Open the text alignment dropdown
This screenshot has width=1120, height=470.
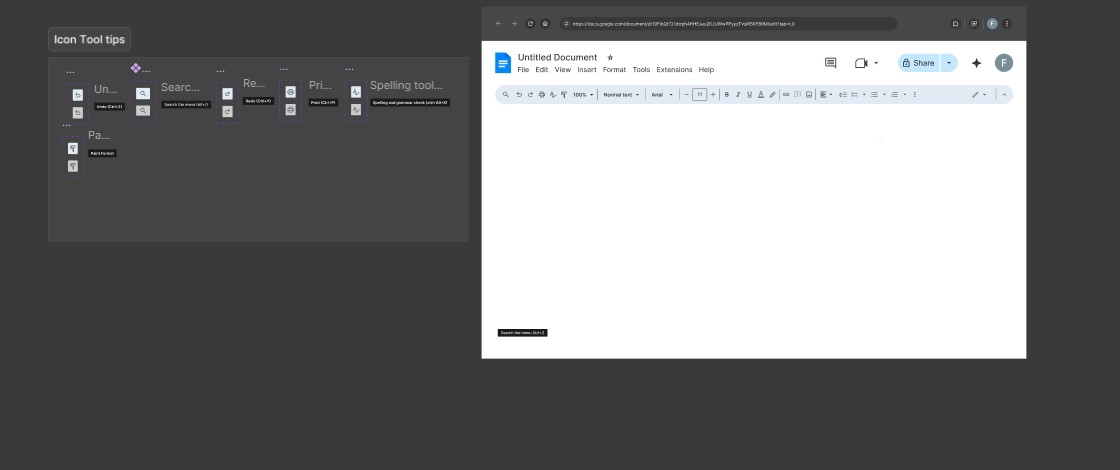[826, 94]
